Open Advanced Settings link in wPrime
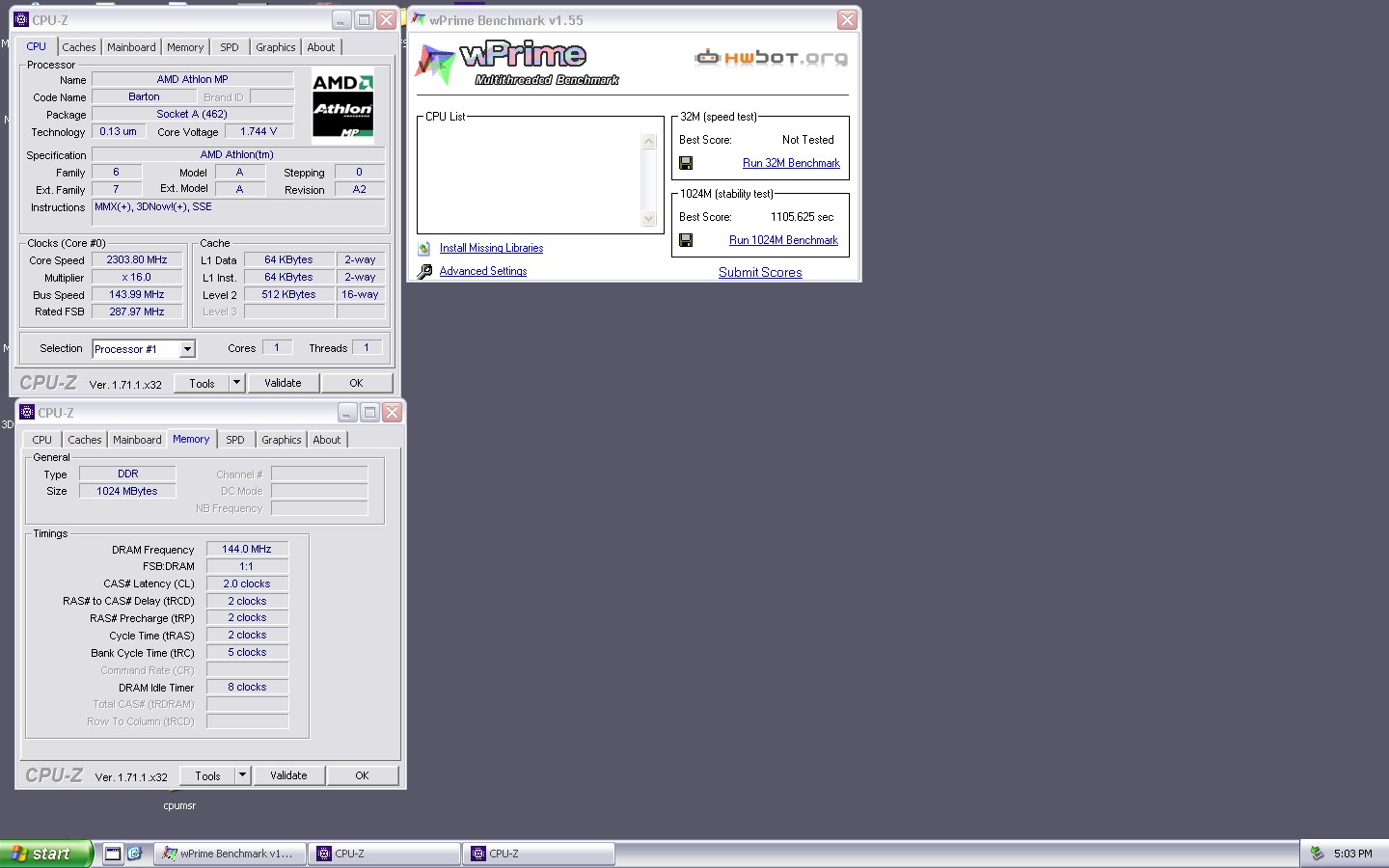 tap(483, 271)
